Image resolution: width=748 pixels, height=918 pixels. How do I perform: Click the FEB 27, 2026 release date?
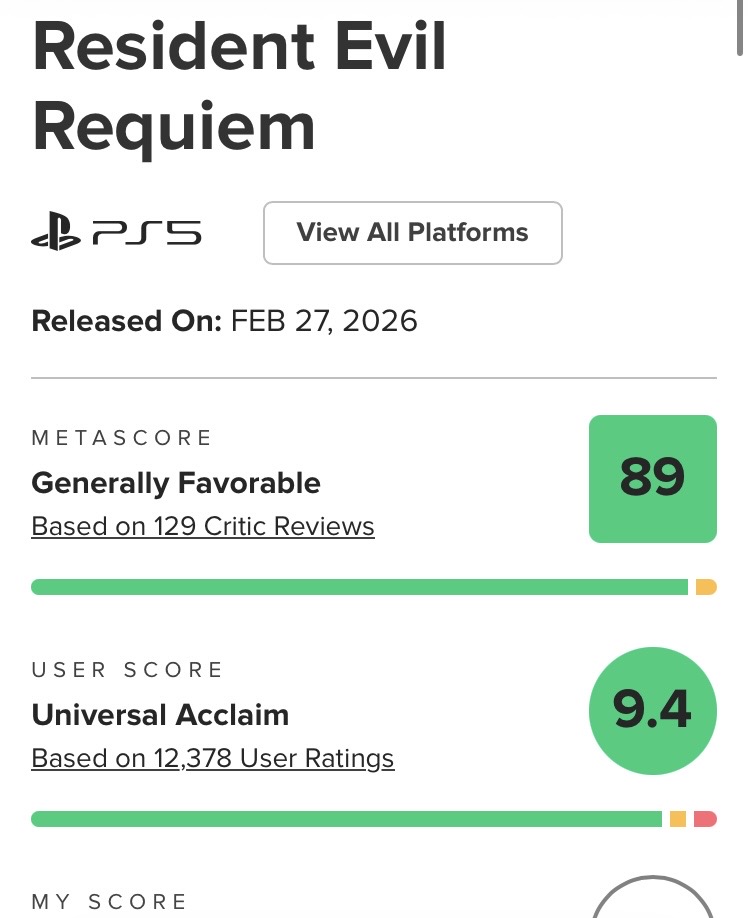coord(324,321)
